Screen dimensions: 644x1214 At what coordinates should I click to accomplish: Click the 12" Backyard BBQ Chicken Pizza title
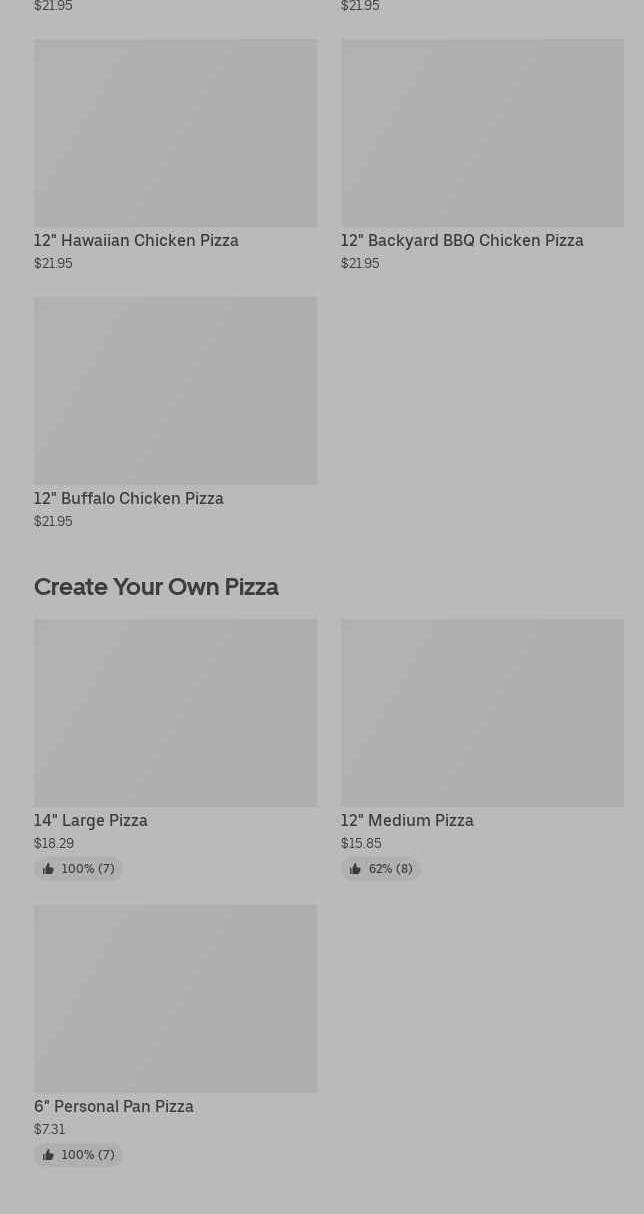pos(462,241)
